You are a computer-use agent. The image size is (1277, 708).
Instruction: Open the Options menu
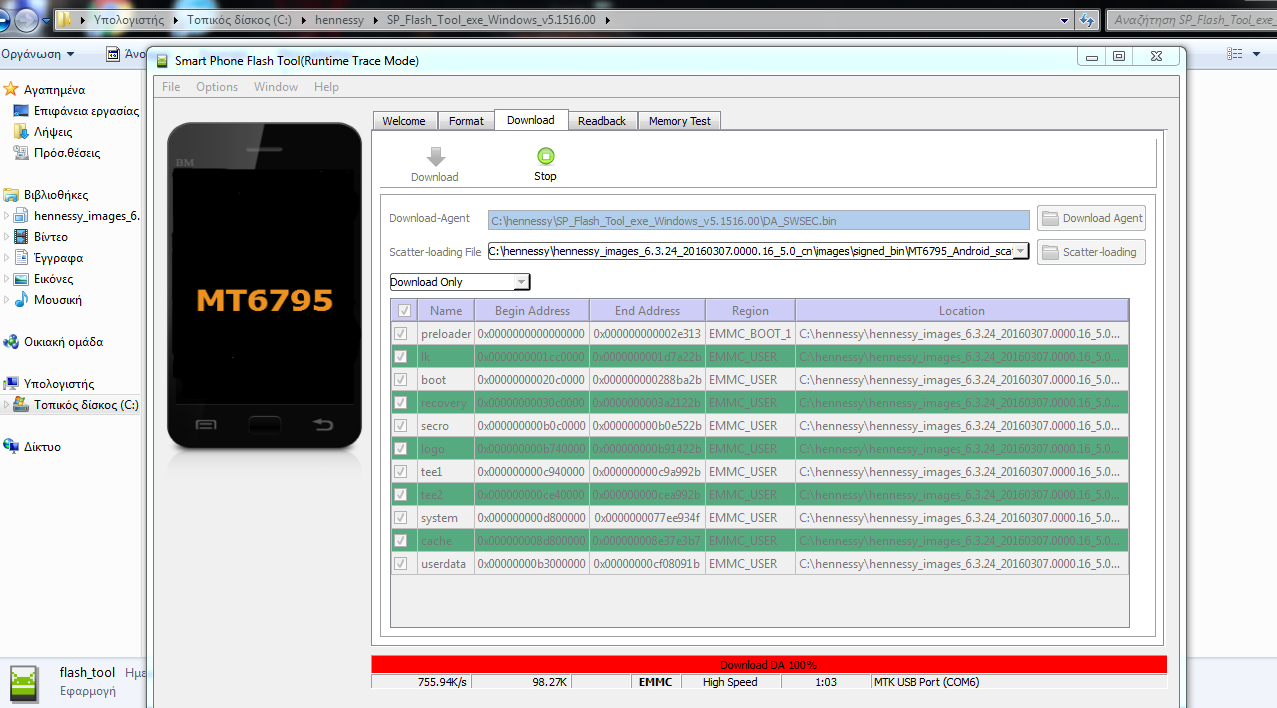point(217,87)
